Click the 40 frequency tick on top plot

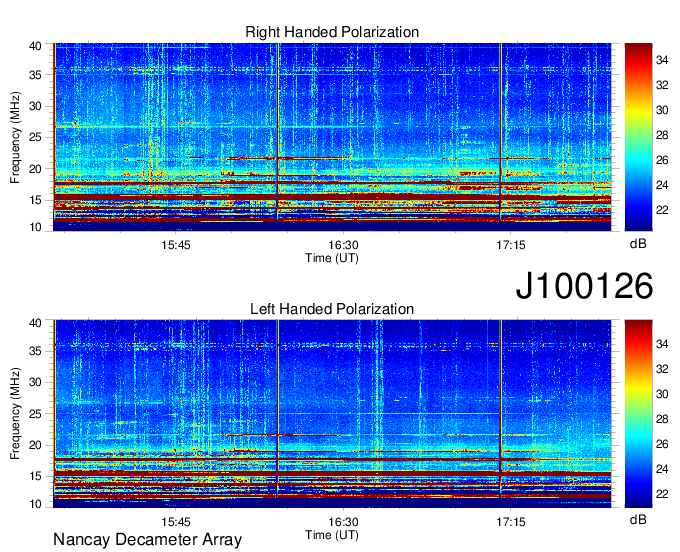click(35, 46)
